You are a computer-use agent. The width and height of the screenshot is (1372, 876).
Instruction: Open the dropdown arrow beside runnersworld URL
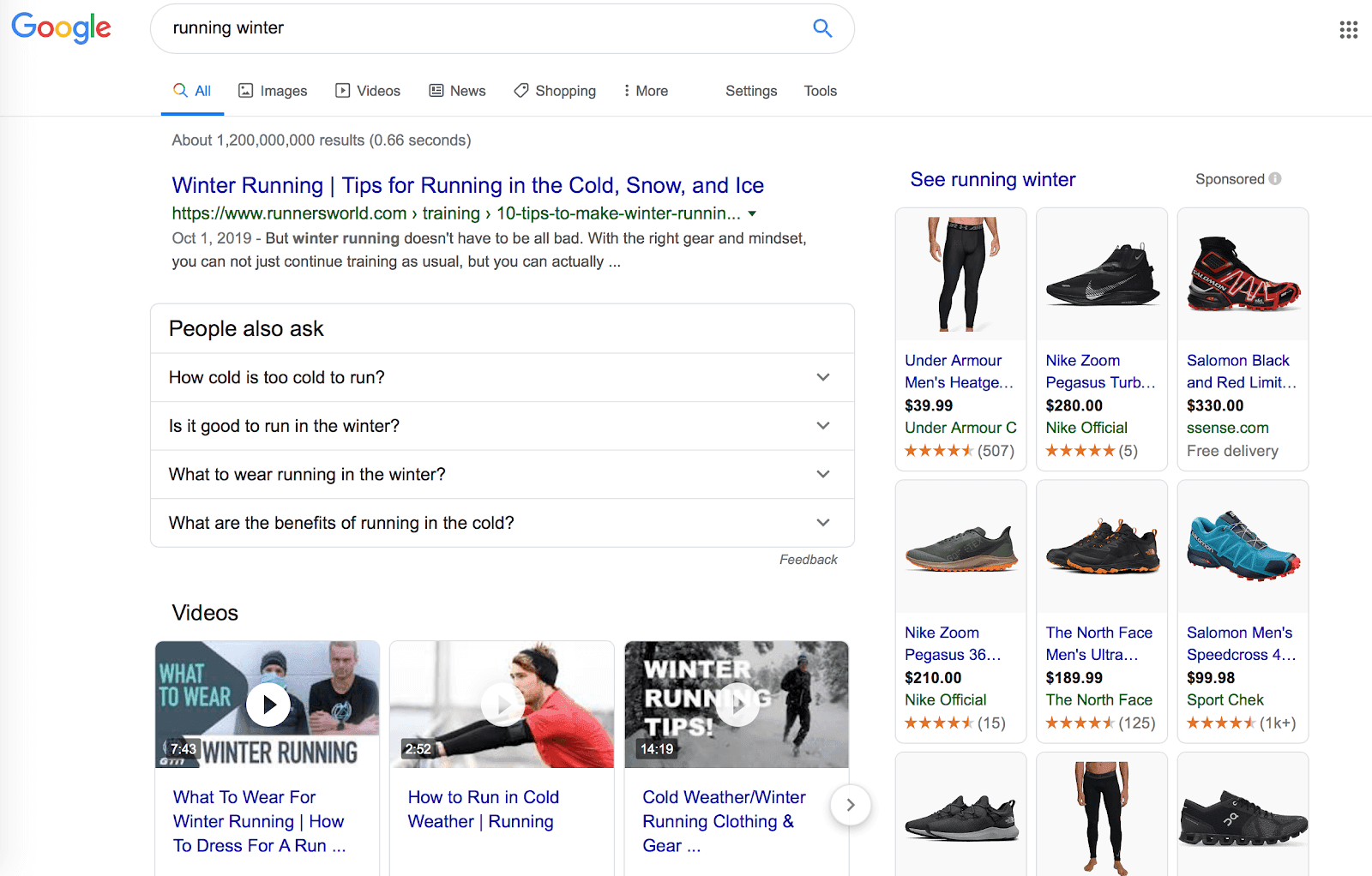coord(752,213)
